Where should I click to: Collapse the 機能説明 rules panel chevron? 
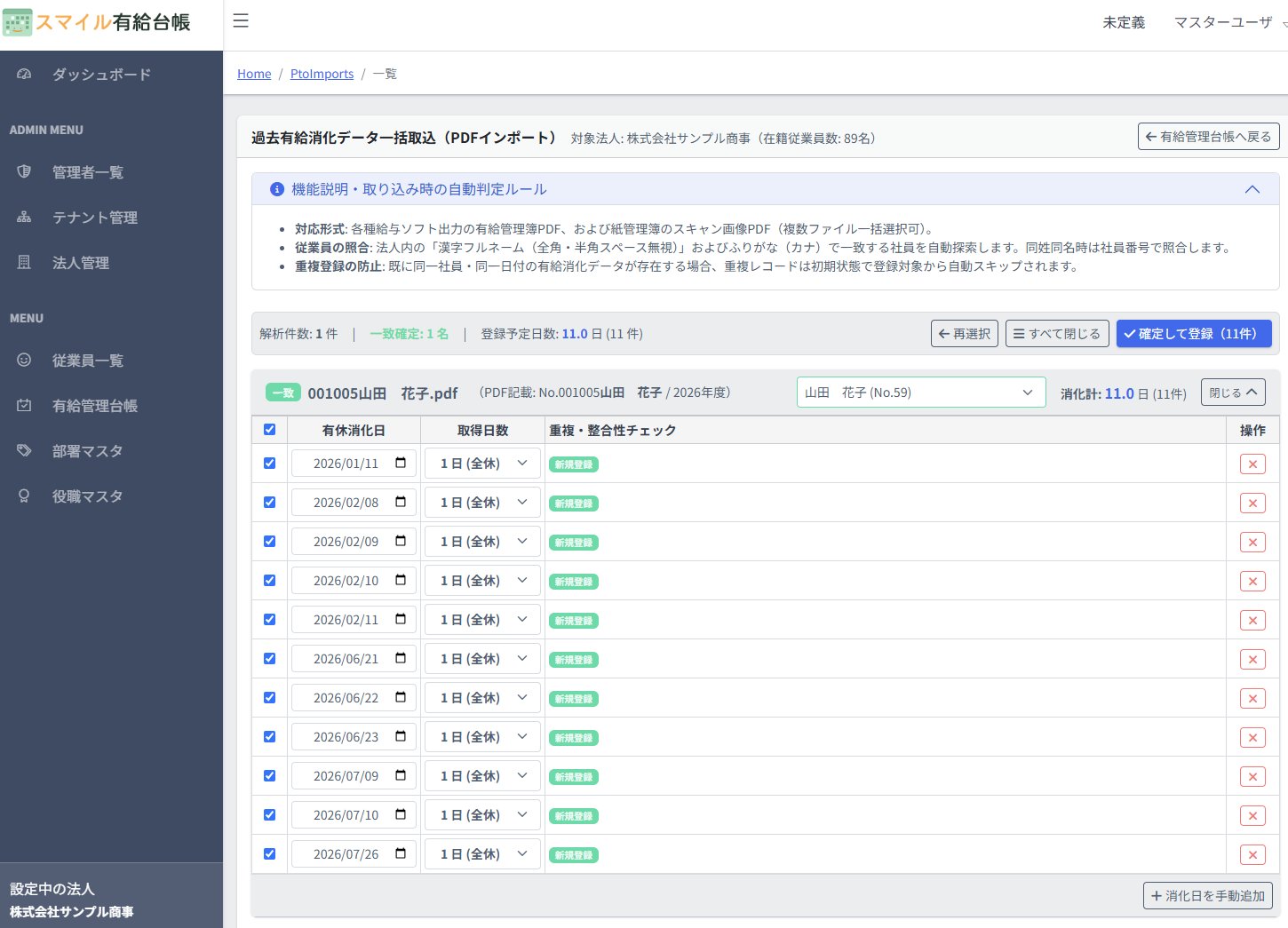pos(1252,189)
